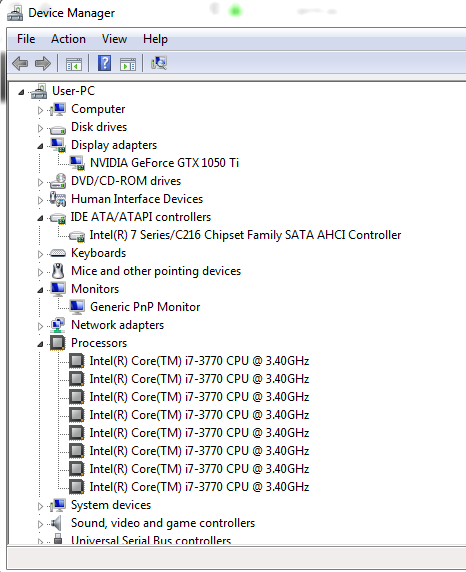The image size is (466, 572).
Task: Click the Show/Hide Action Pane icon
Action: [128, 64]
